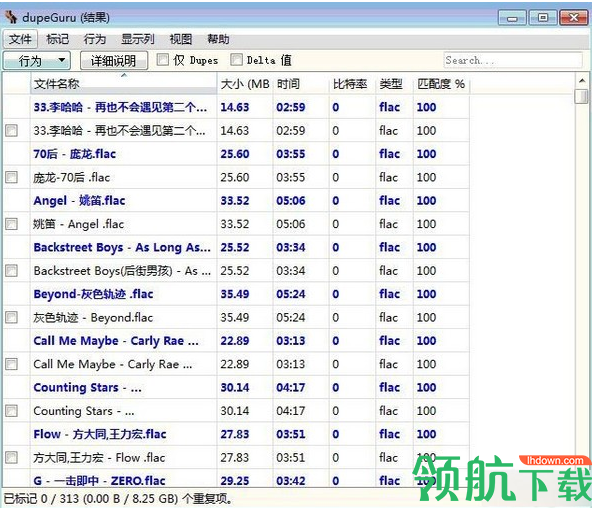Screen dimensions: 592x508
Task: Click time 05:06 in bold Angel row
Action: point(291,200)
